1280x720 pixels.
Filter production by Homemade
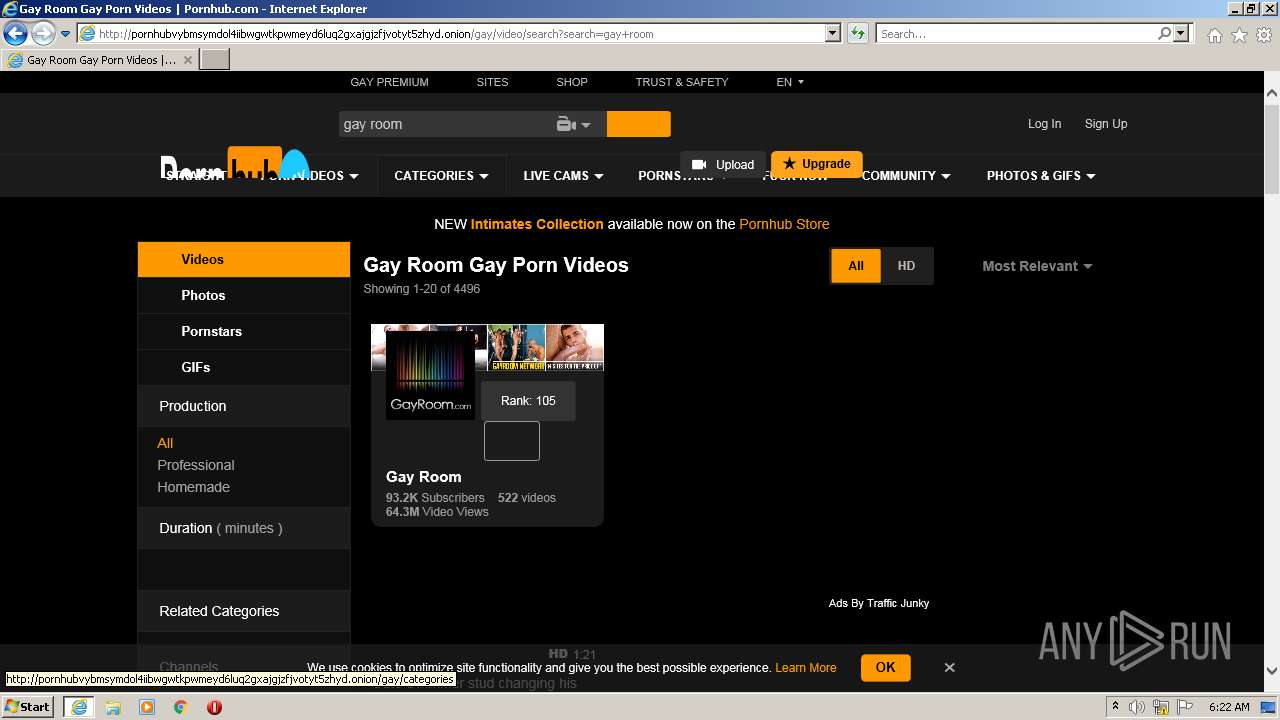point(193,487)
